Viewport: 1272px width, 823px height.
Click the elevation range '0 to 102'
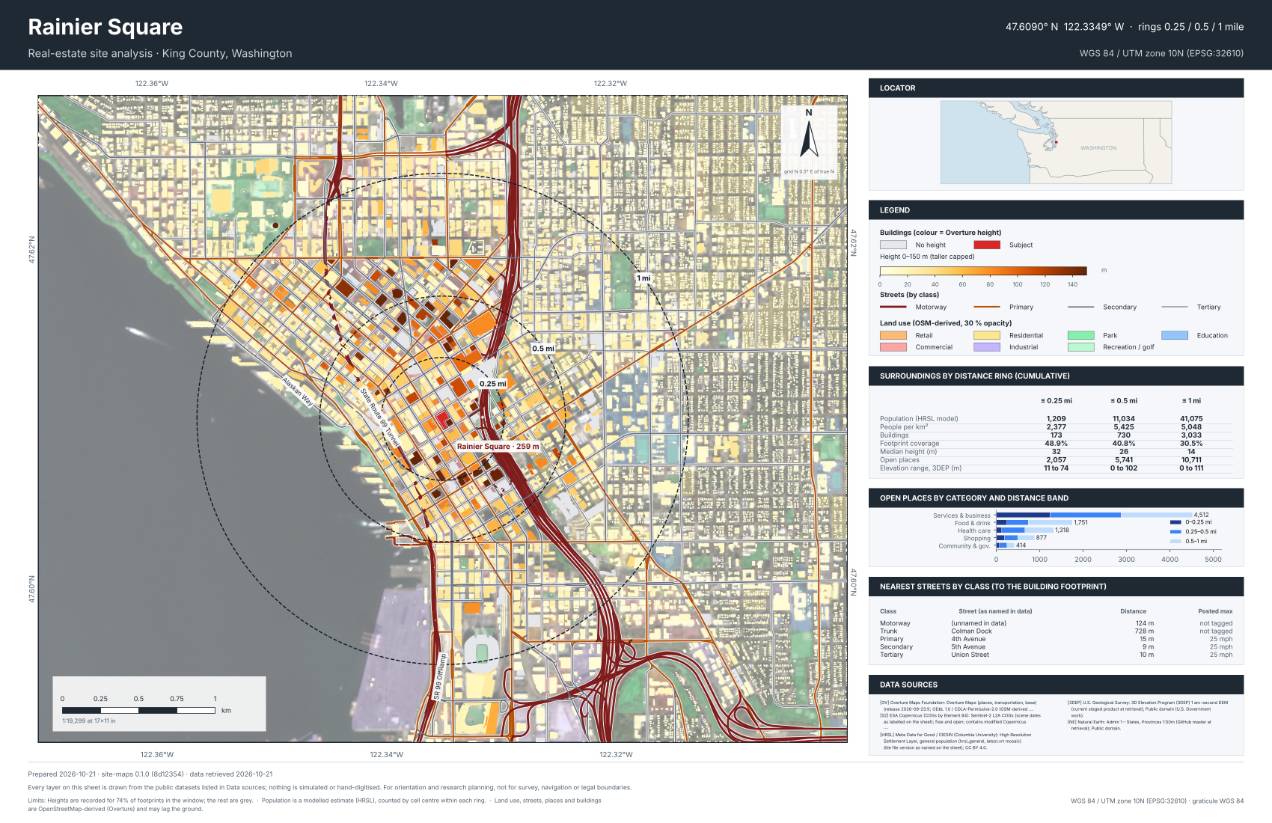coord(1123,467)
